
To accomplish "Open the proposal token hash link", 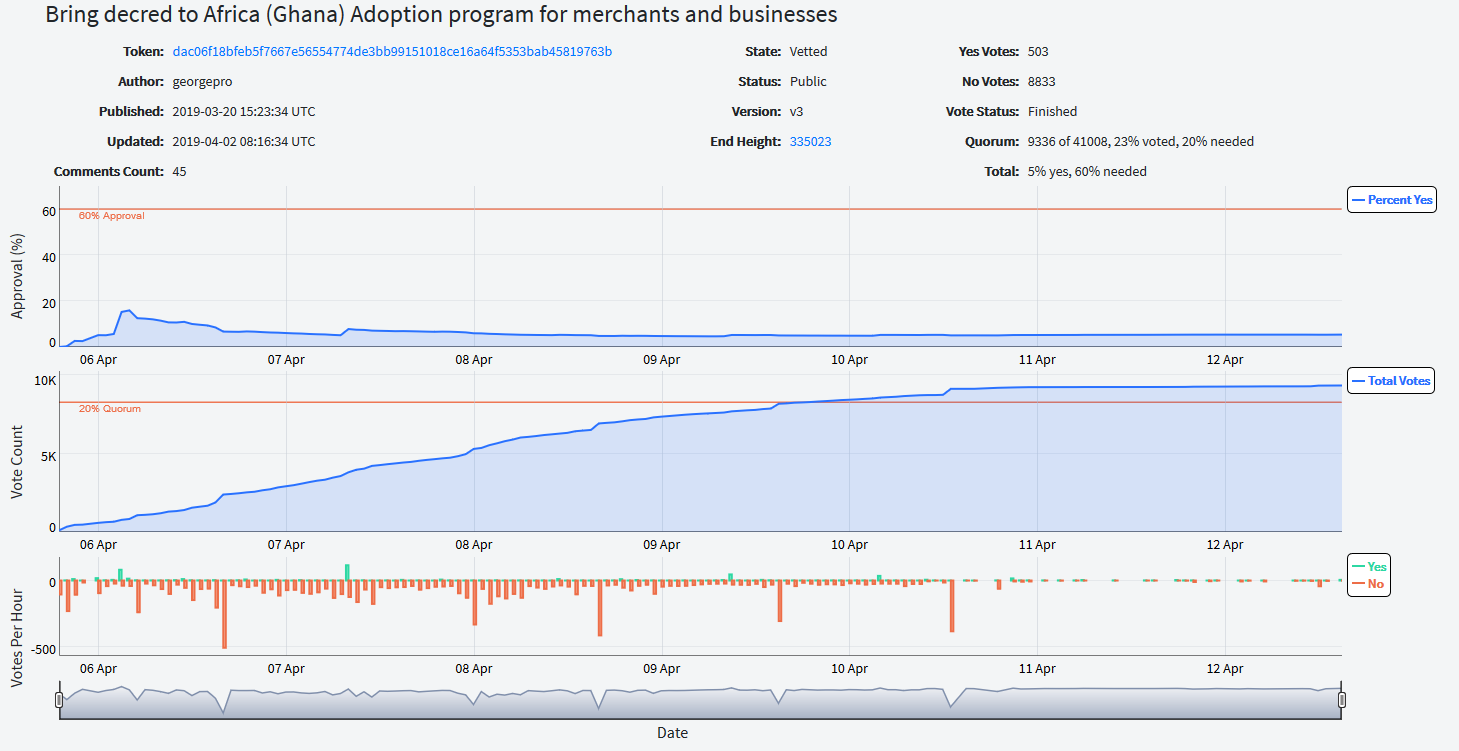I will [392, 51].
